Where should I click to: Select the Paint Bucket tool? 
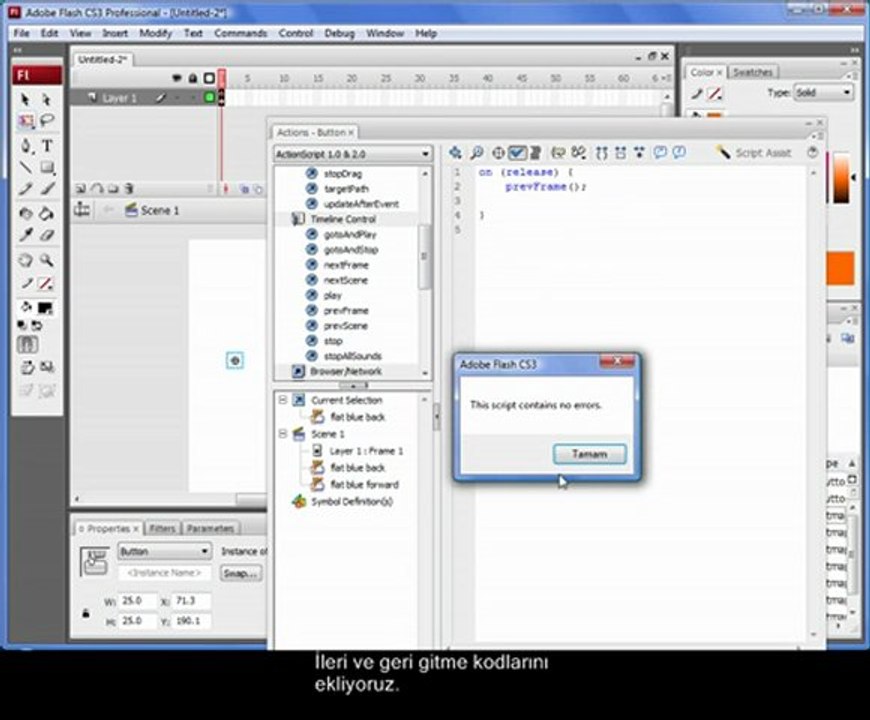[x=47, y=213]
